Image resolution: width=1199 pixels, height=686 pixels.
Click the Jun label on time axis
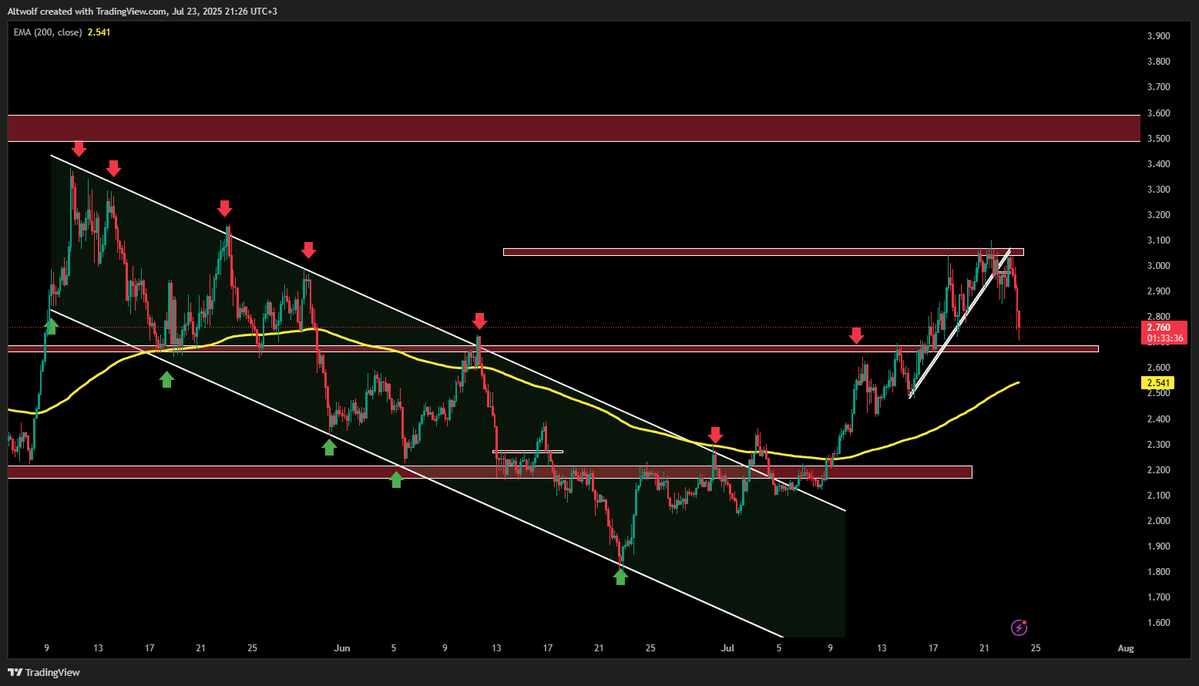(342, 648)
